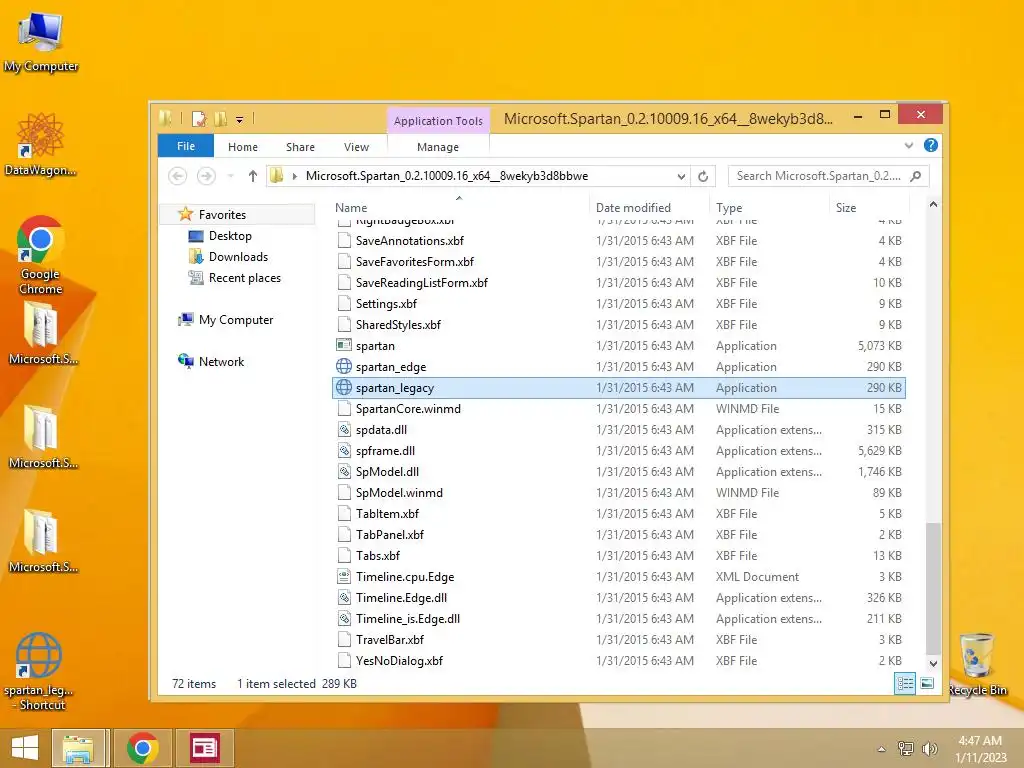Click the Application Tools contextual tab

tap(438, 121)
